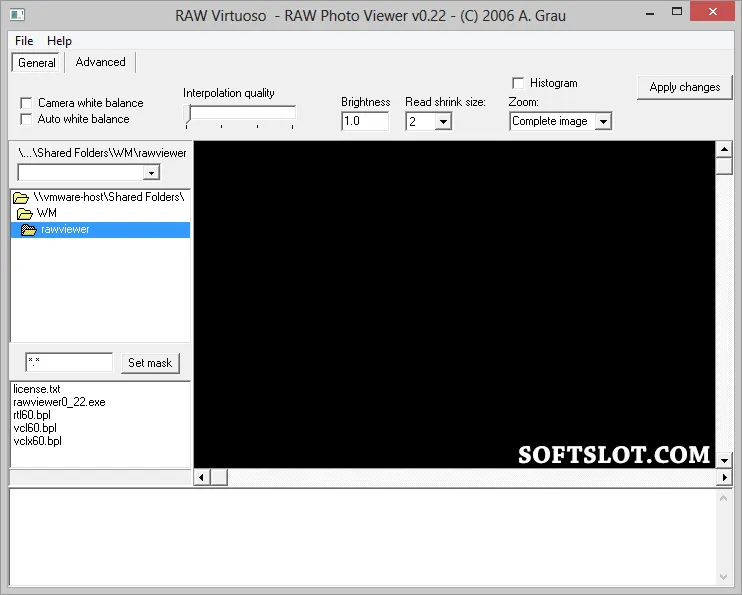Click the RAW Virtuoso app icon in title bar
This screenshot has height=595, width=742.
17,15
